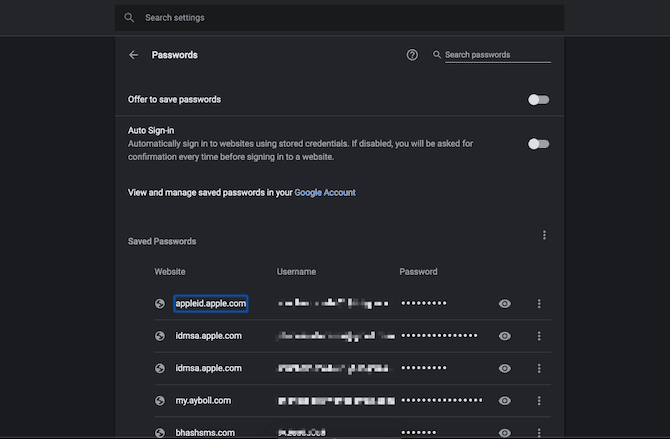
Task: Open the Google Account link
Action: pyautogui.click(x=325, y=192)
